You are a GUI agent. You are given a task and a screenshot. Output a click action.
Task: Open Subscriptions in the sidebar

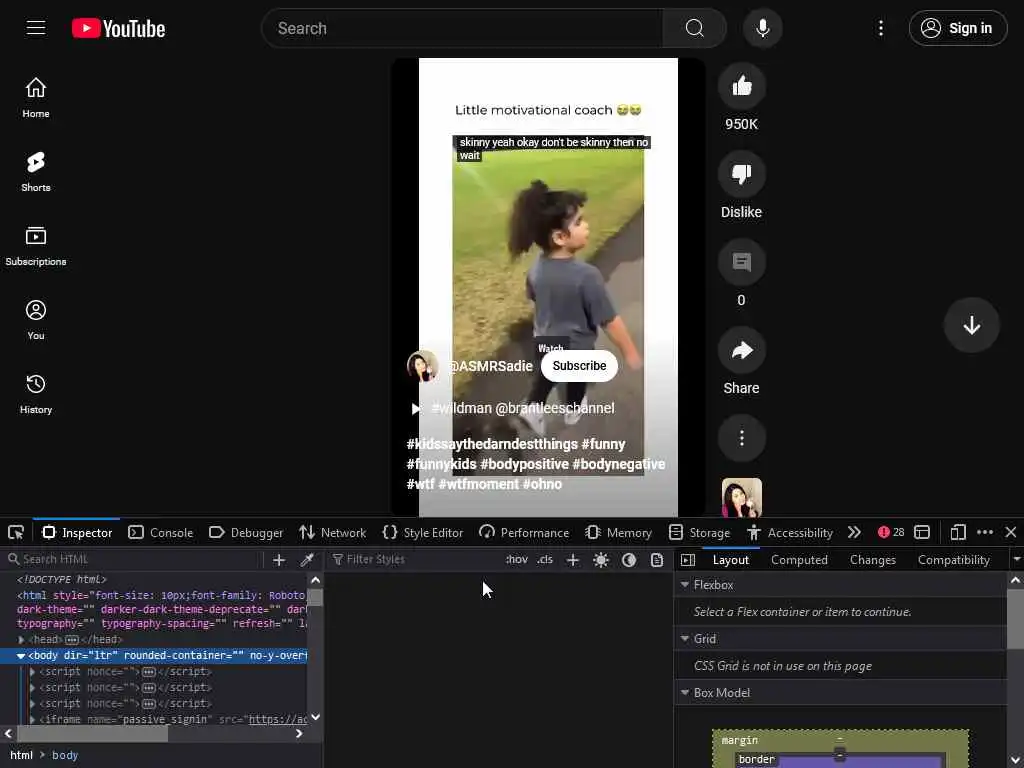pos(36,246)
